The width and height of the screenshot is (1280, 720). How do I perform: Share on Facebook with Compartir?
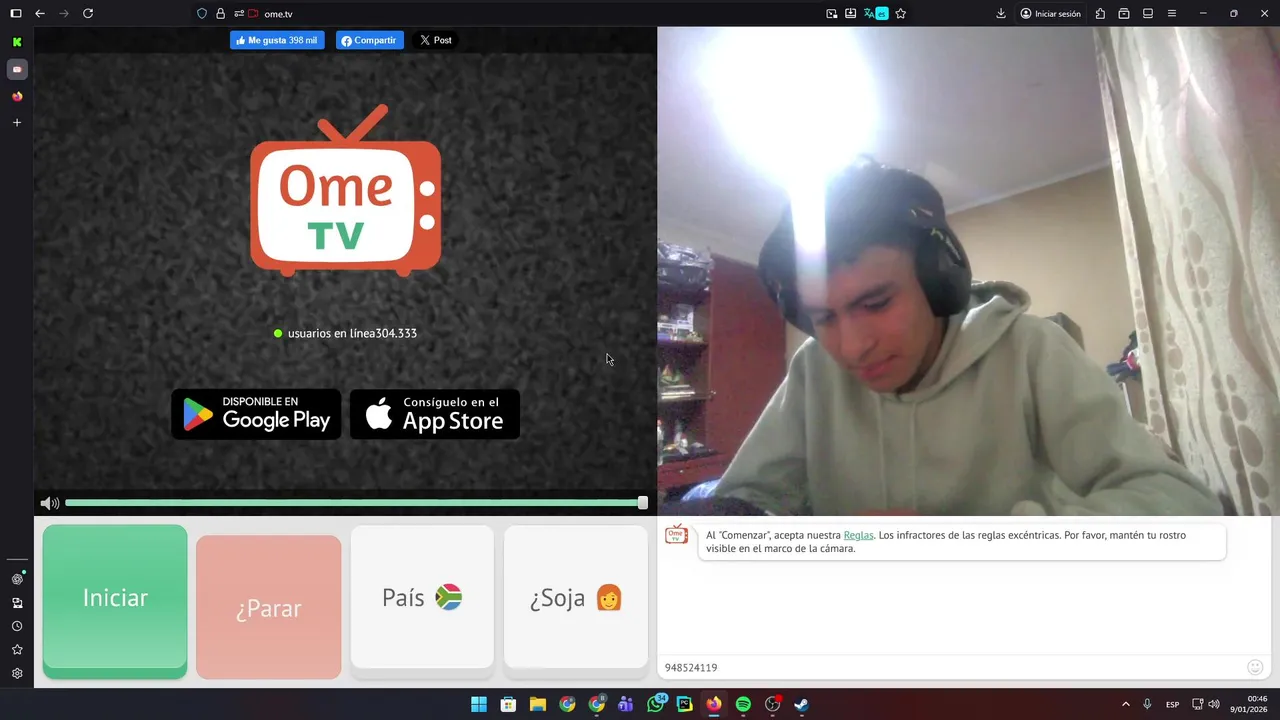(x=369, y=40)
